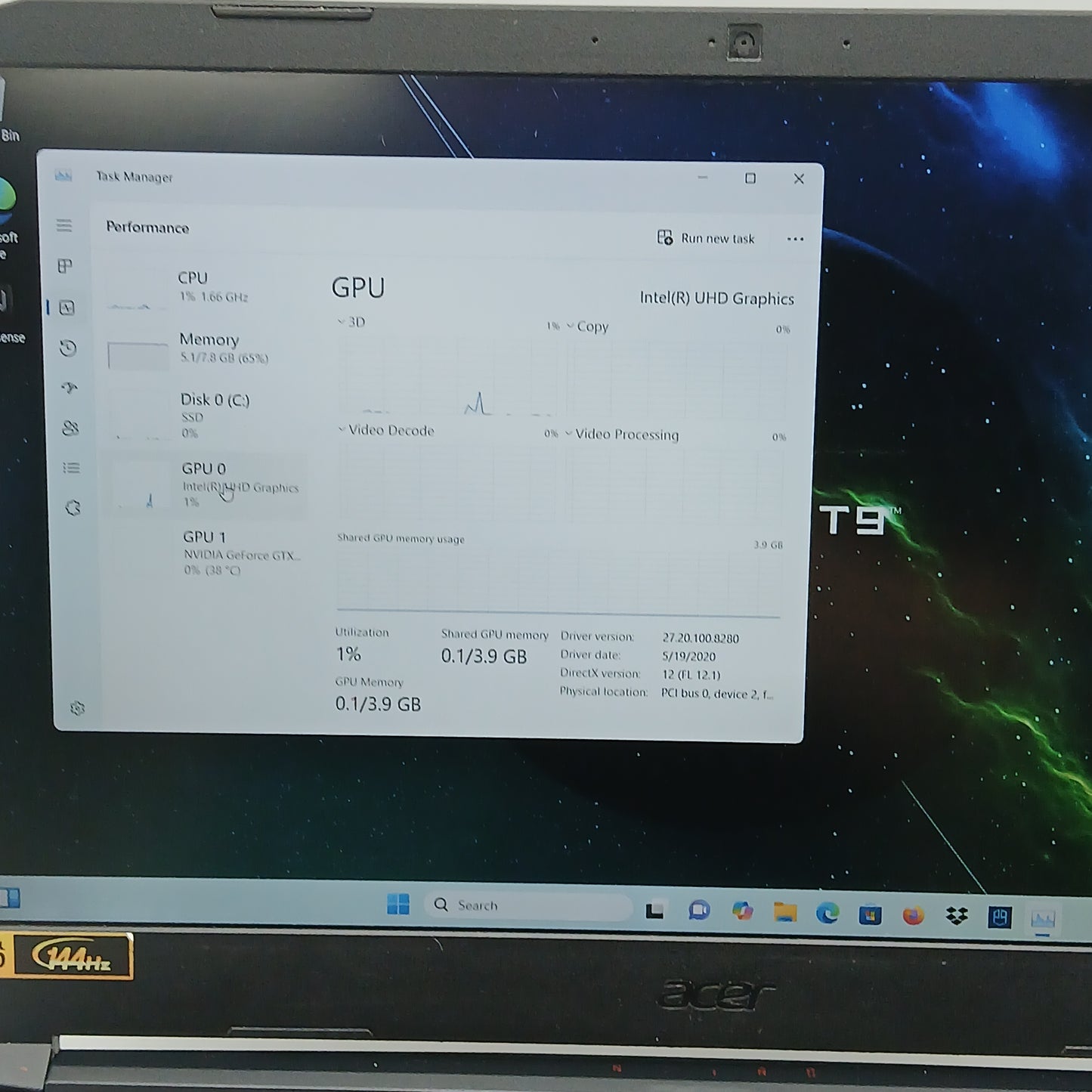Open the Details page list icon

[72, 469]
